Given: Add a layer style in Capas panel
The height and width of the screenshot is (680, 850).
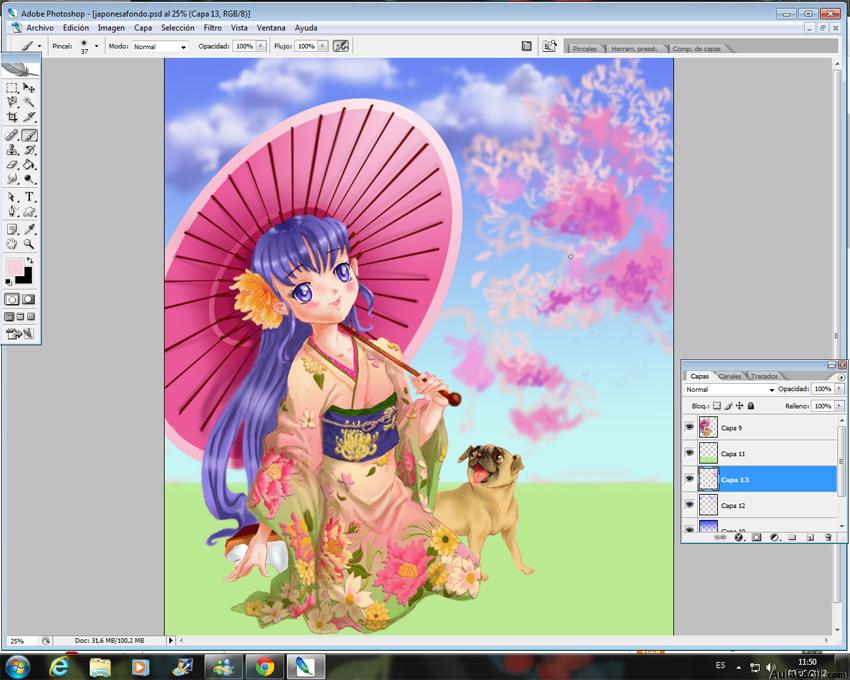Looking at the screenshot, I should [738, 537].
